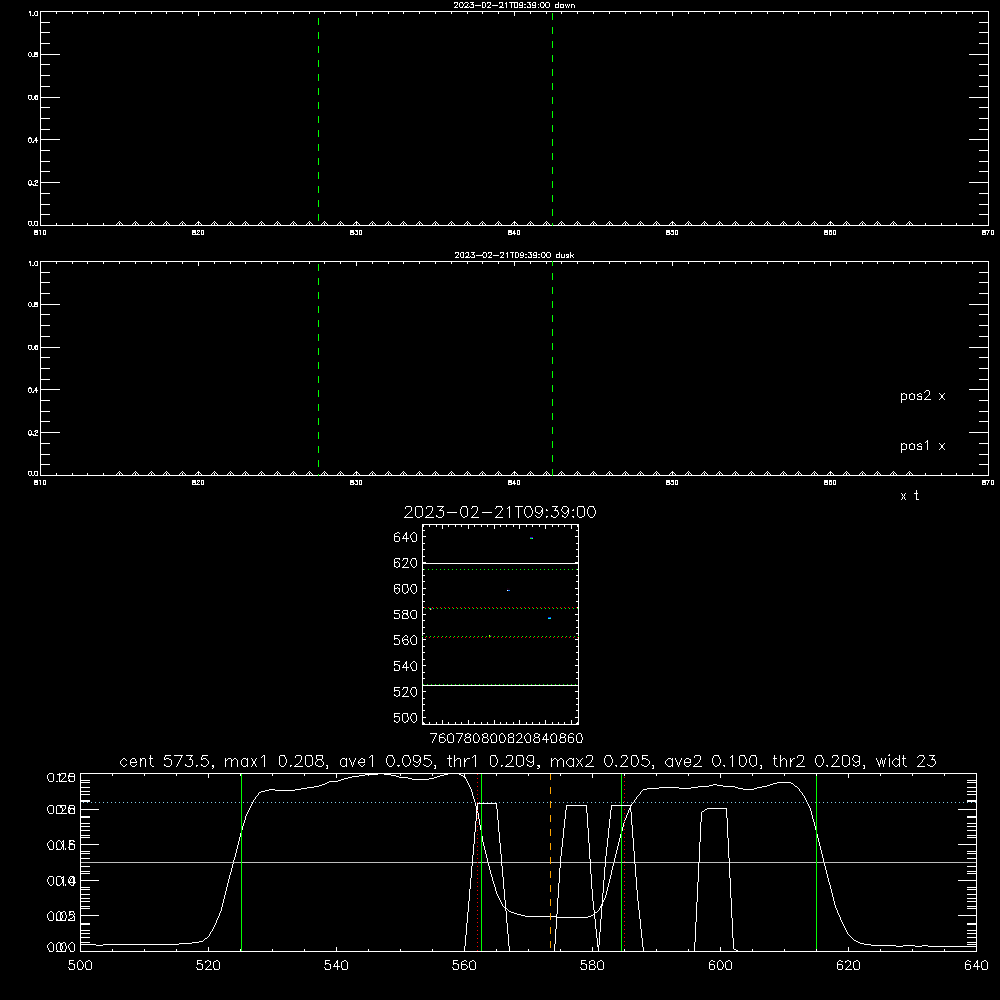Click the 540 tick label on bottom plot x-axis

336,966
